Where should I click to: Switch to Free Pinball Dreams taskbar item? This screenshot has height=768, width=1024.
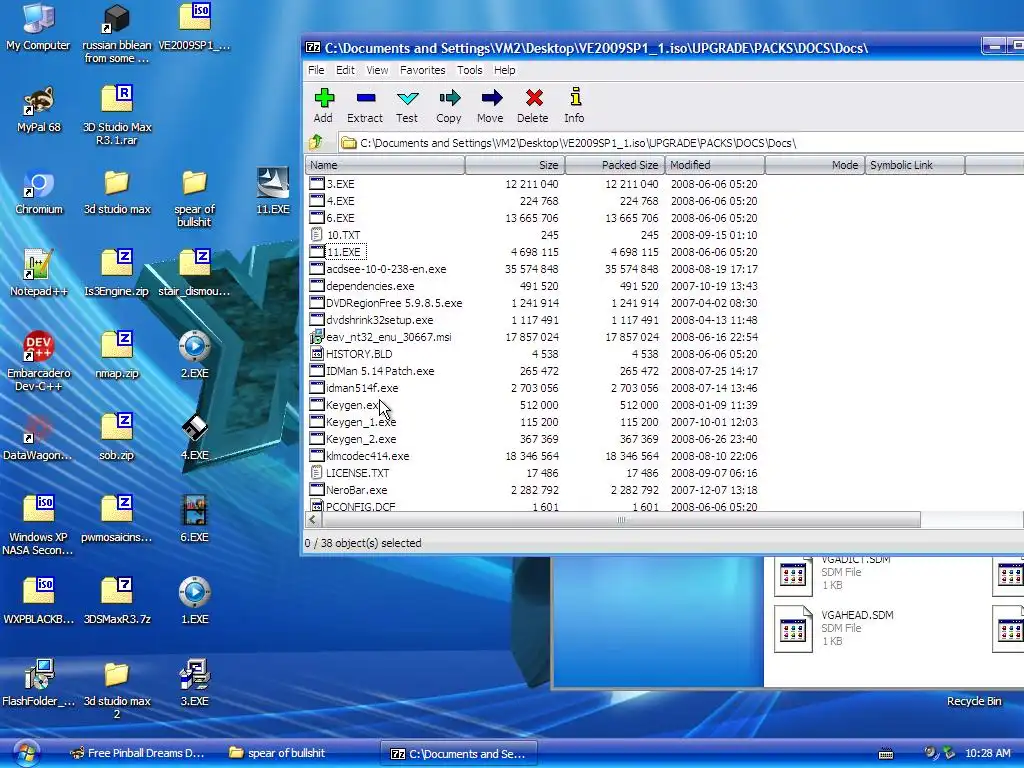[138, 753]
